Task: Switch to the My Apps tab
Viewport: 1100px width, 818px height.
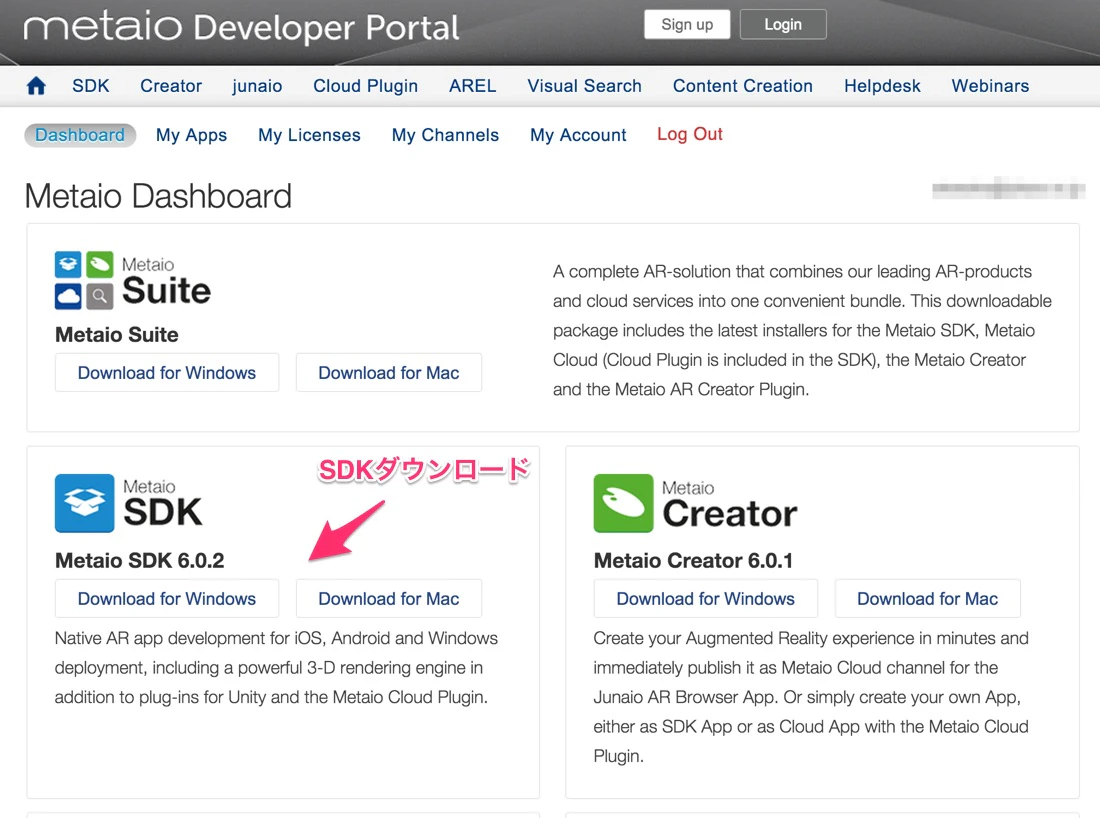Action: tap(192, 135)
